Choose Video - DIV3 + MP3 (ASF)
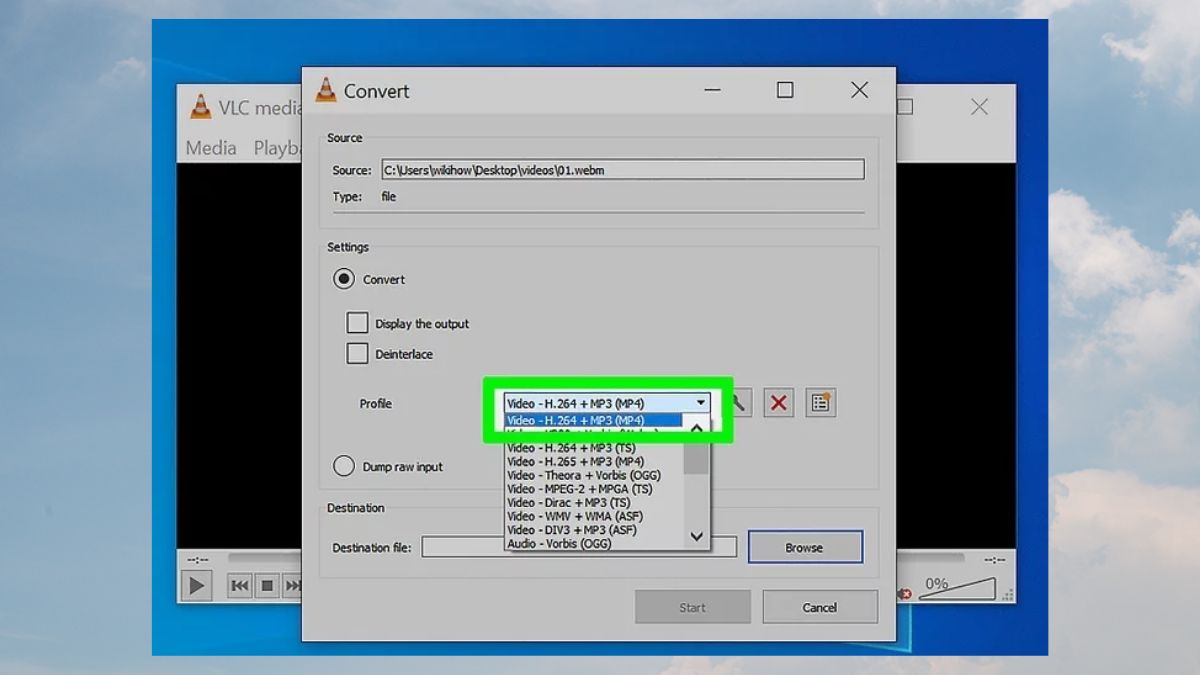This screenshot has height=675, width=1200. click(594, 530)
